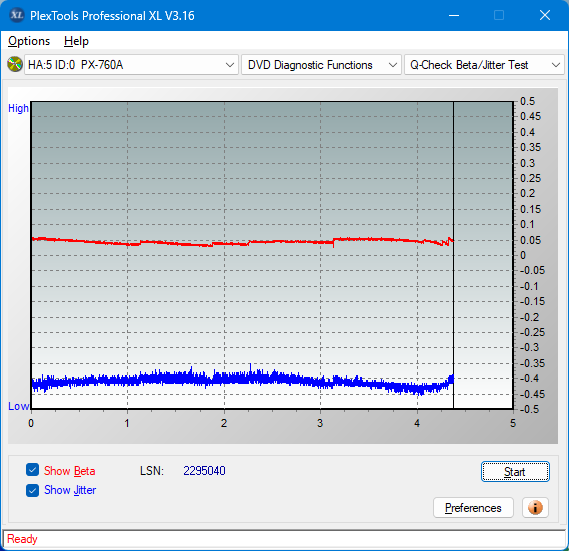Viewport: 569px width, 551px height.
Task: Click the Ready status bar text
Action: (x=22, y=539)
